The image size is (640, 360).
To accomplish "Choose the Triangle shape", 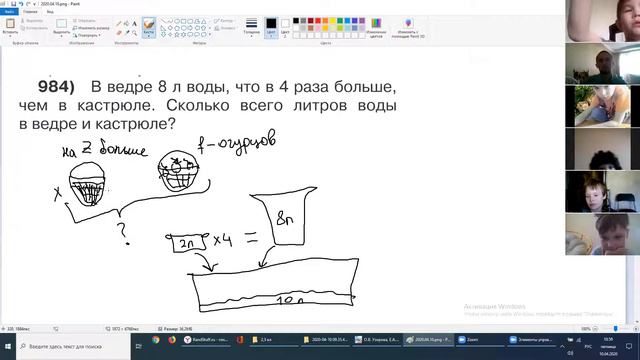I will pyautogui.click(x=204, y=21).
